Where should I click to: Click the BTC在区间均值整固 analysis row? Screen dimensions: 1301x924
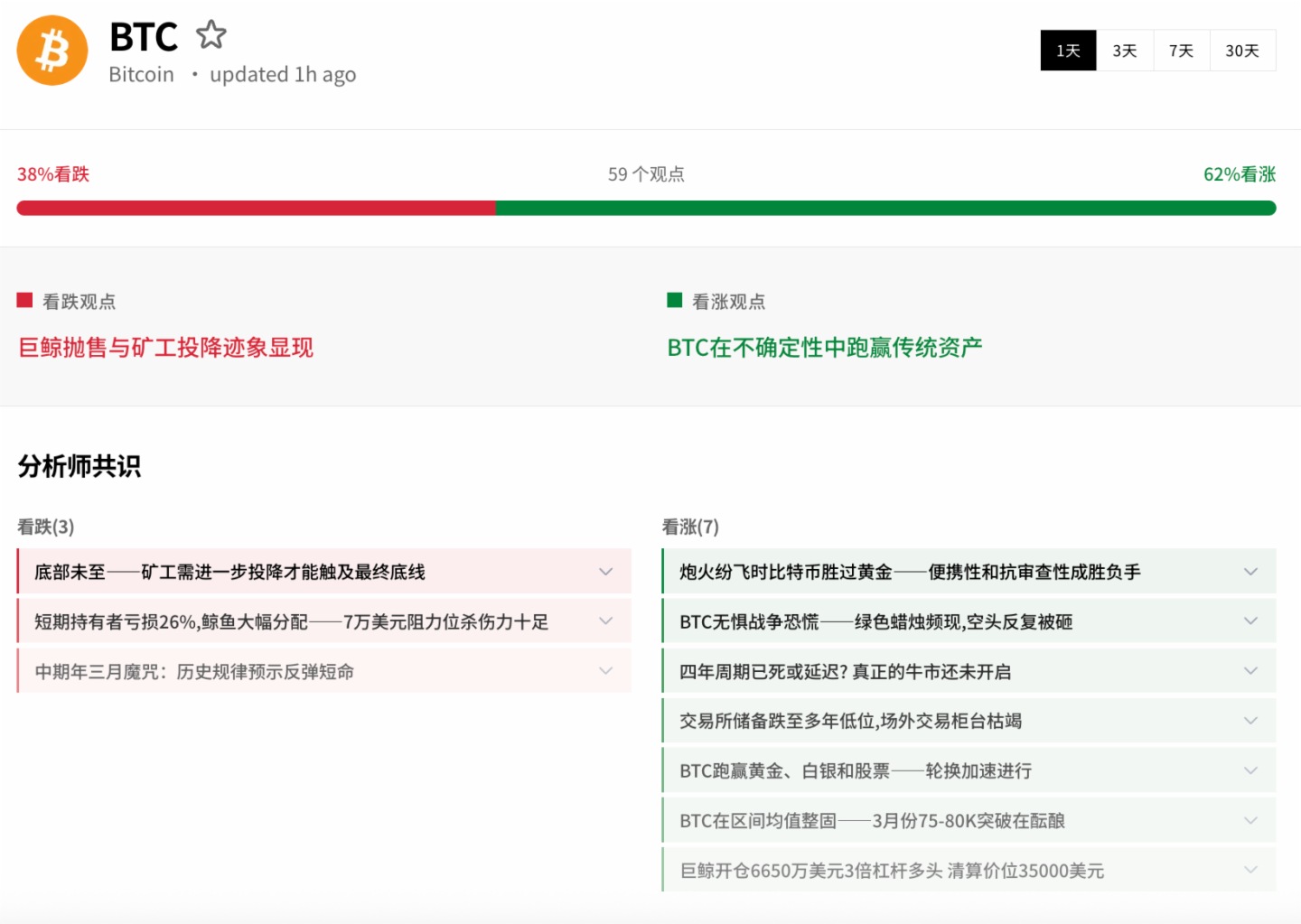coord(872,821)
